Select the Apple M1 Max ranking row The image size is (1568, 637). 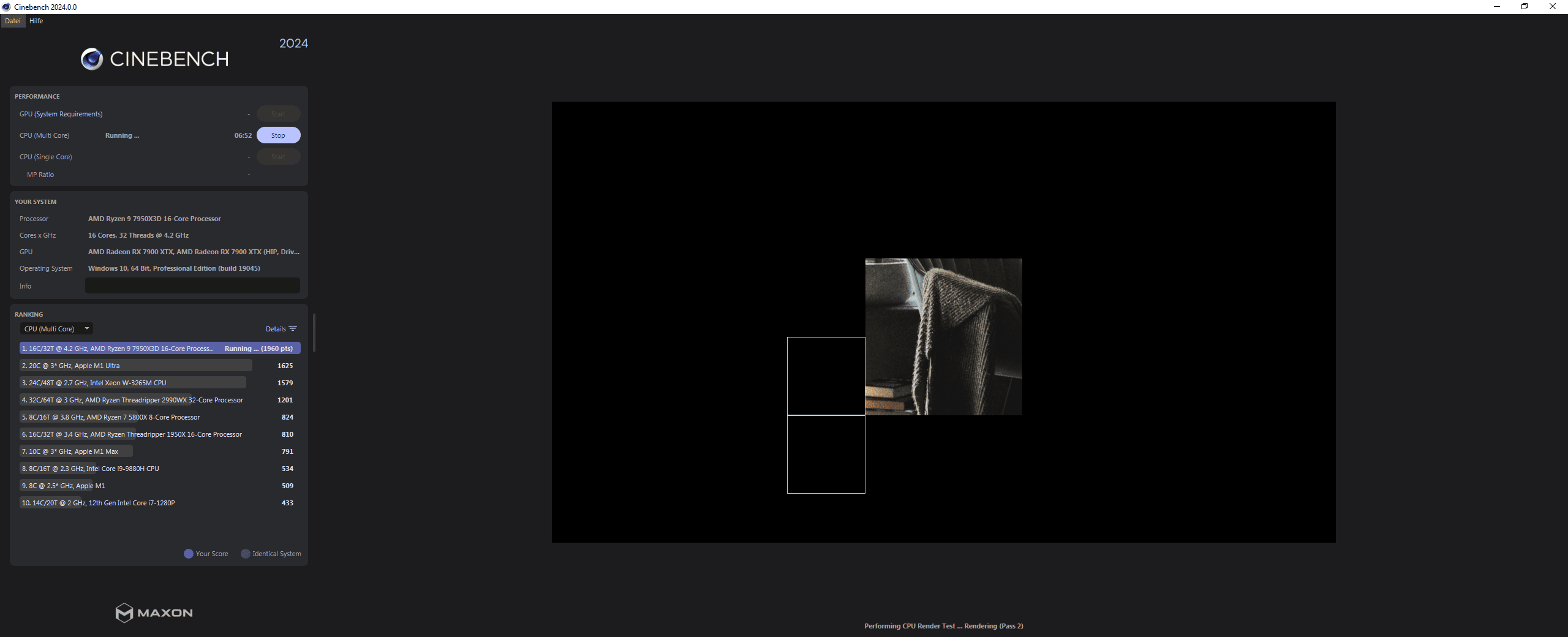(x=160, y=451)
